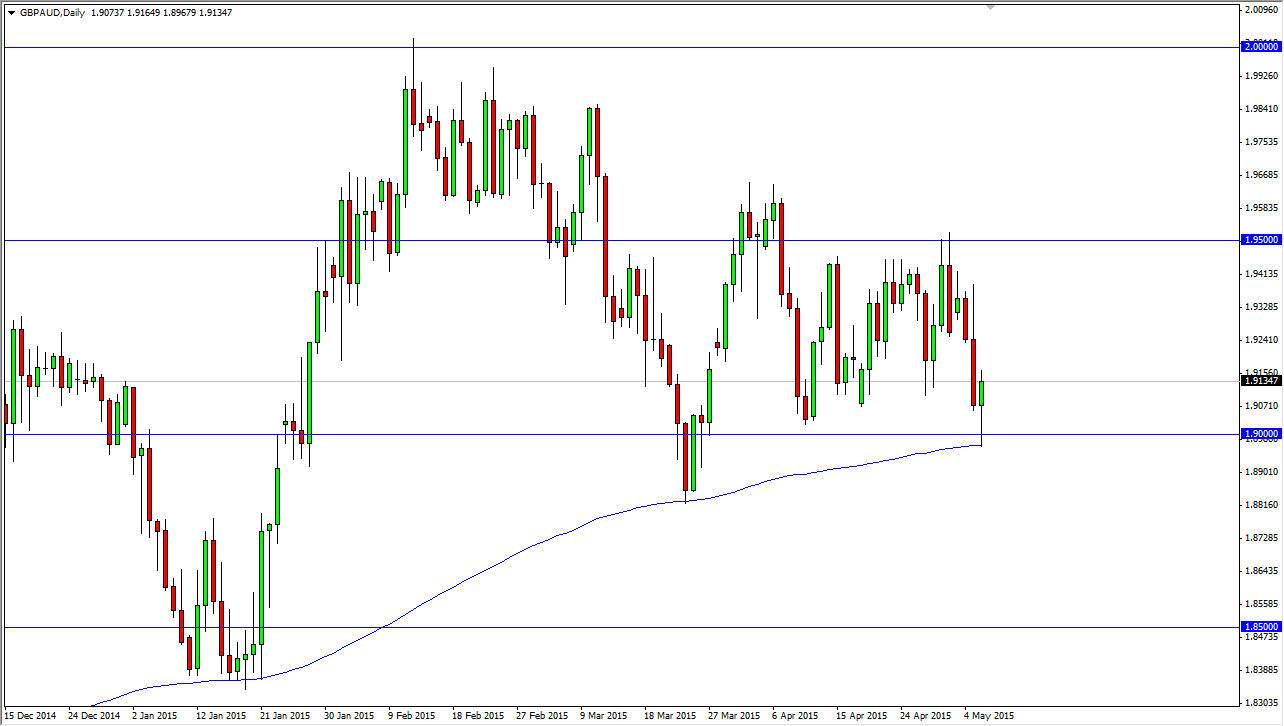Click the 18 Mar 2015 axis label
This screenshot has height=726, width=1284.
point(670,716)
